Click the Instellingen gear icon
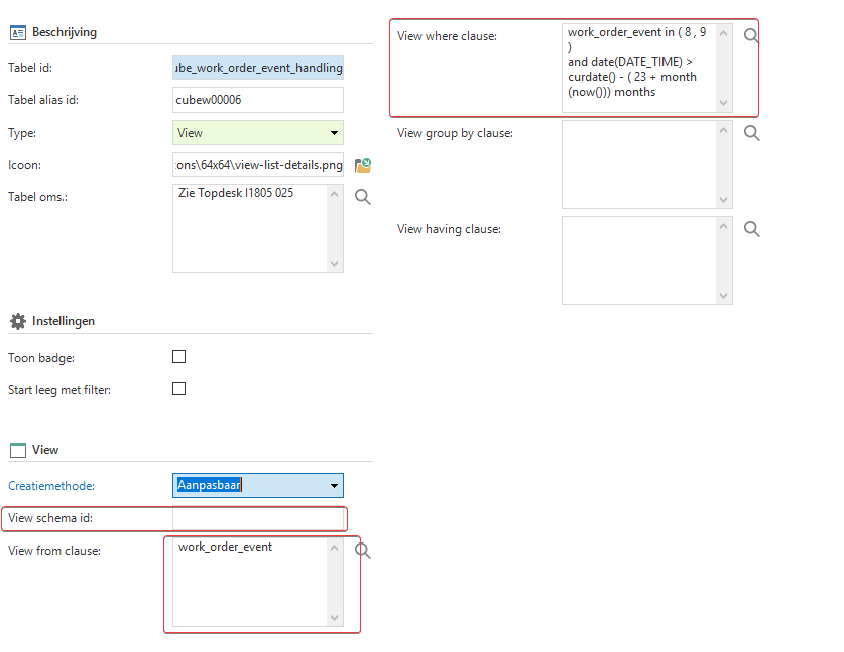 [18, 321]
